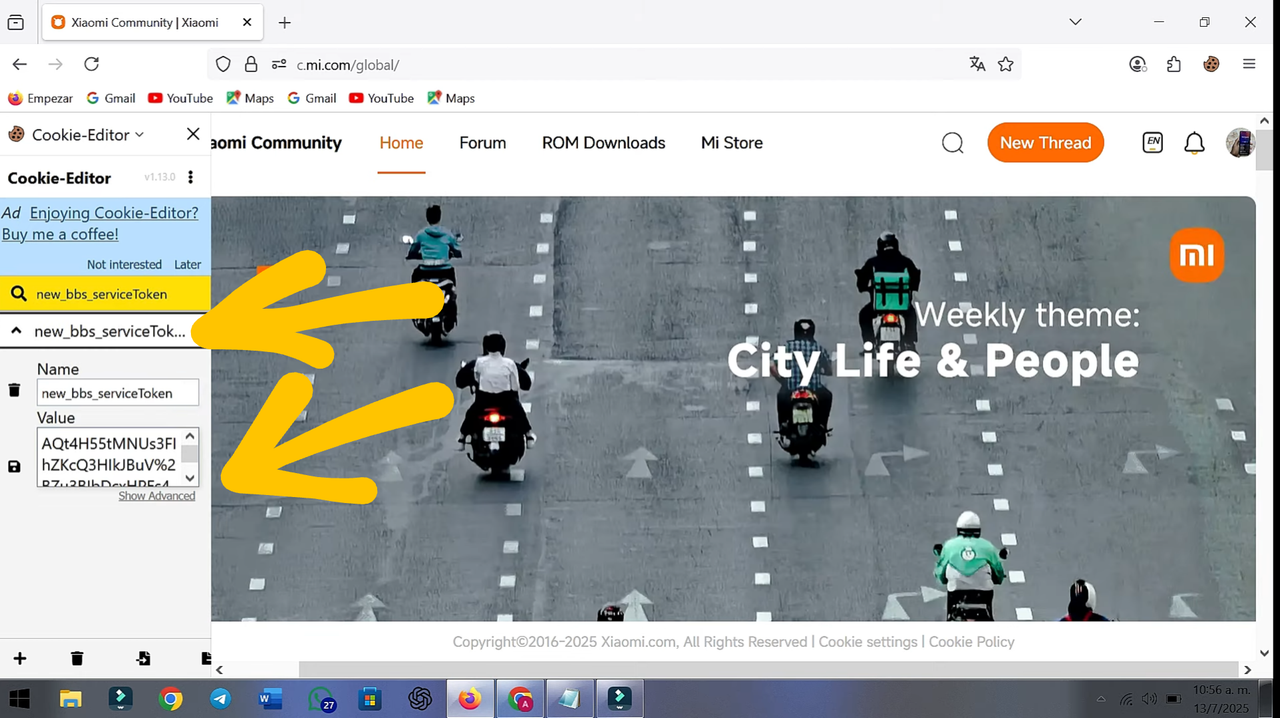The height and width of the screenshot is (718, 1280).
Task: Switch language with the EN icon
Action: 1153,143
